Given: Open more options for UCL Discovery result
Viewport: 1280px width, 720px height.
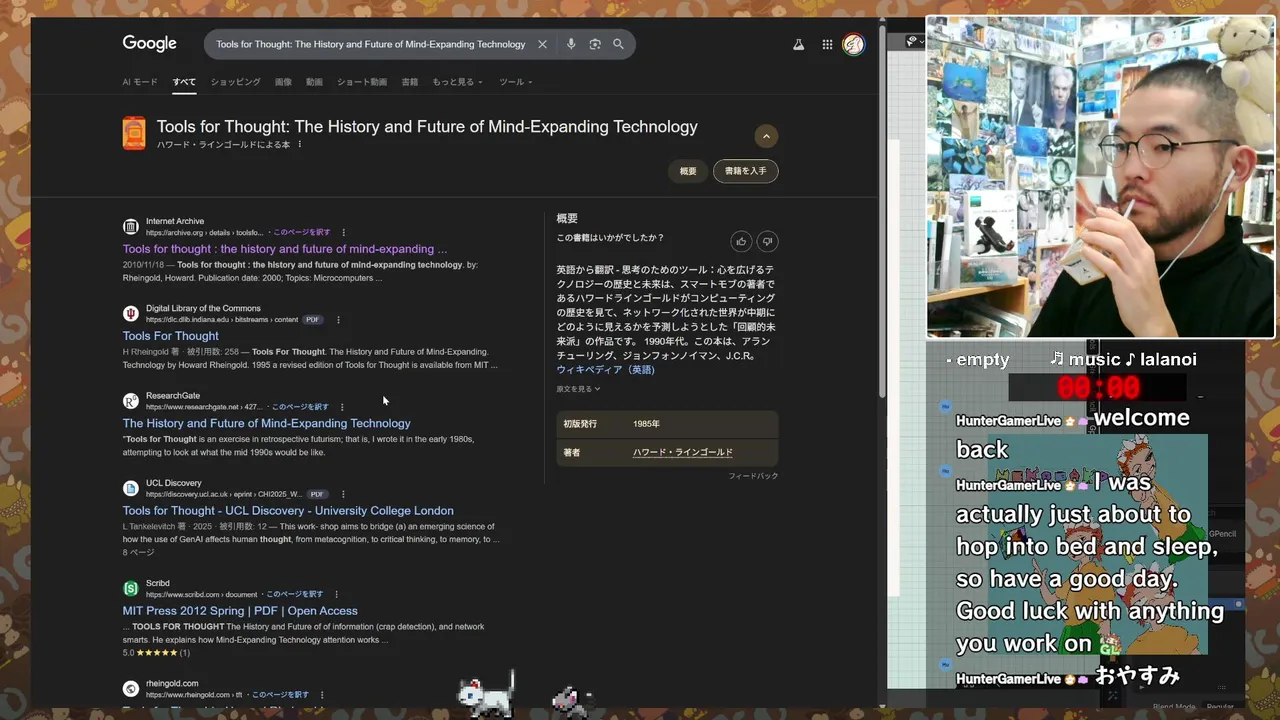Looking at the screenshot, I should point(343,494).
